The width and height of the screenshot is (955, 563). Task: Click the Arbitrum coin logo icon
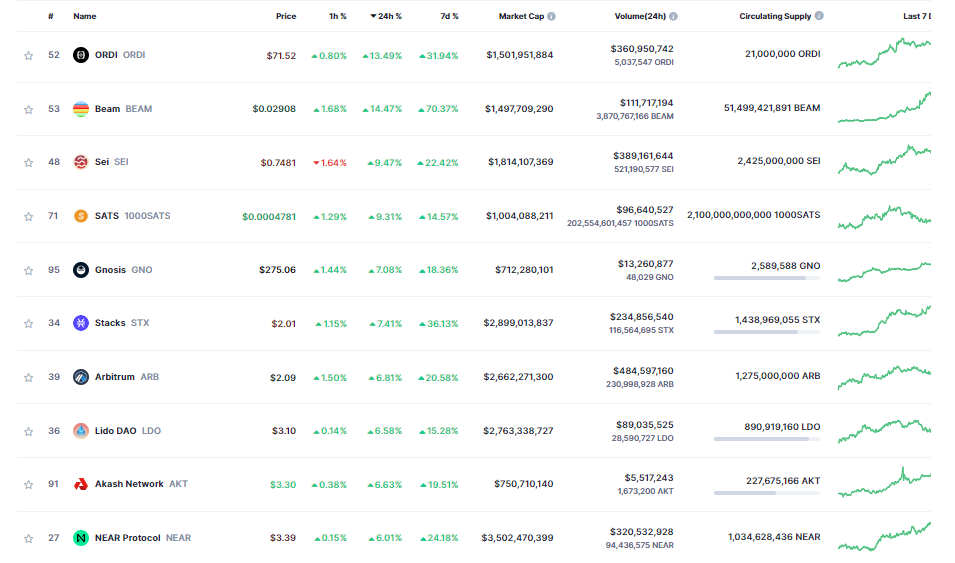point(81,377)
